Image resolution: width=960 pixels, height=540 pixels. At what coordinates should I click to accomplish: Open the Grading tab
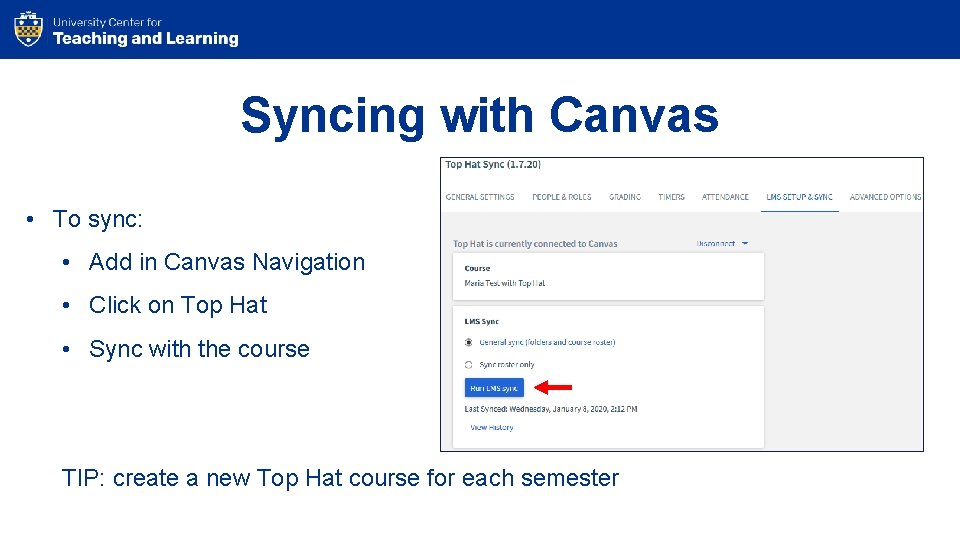click(624, 197)
